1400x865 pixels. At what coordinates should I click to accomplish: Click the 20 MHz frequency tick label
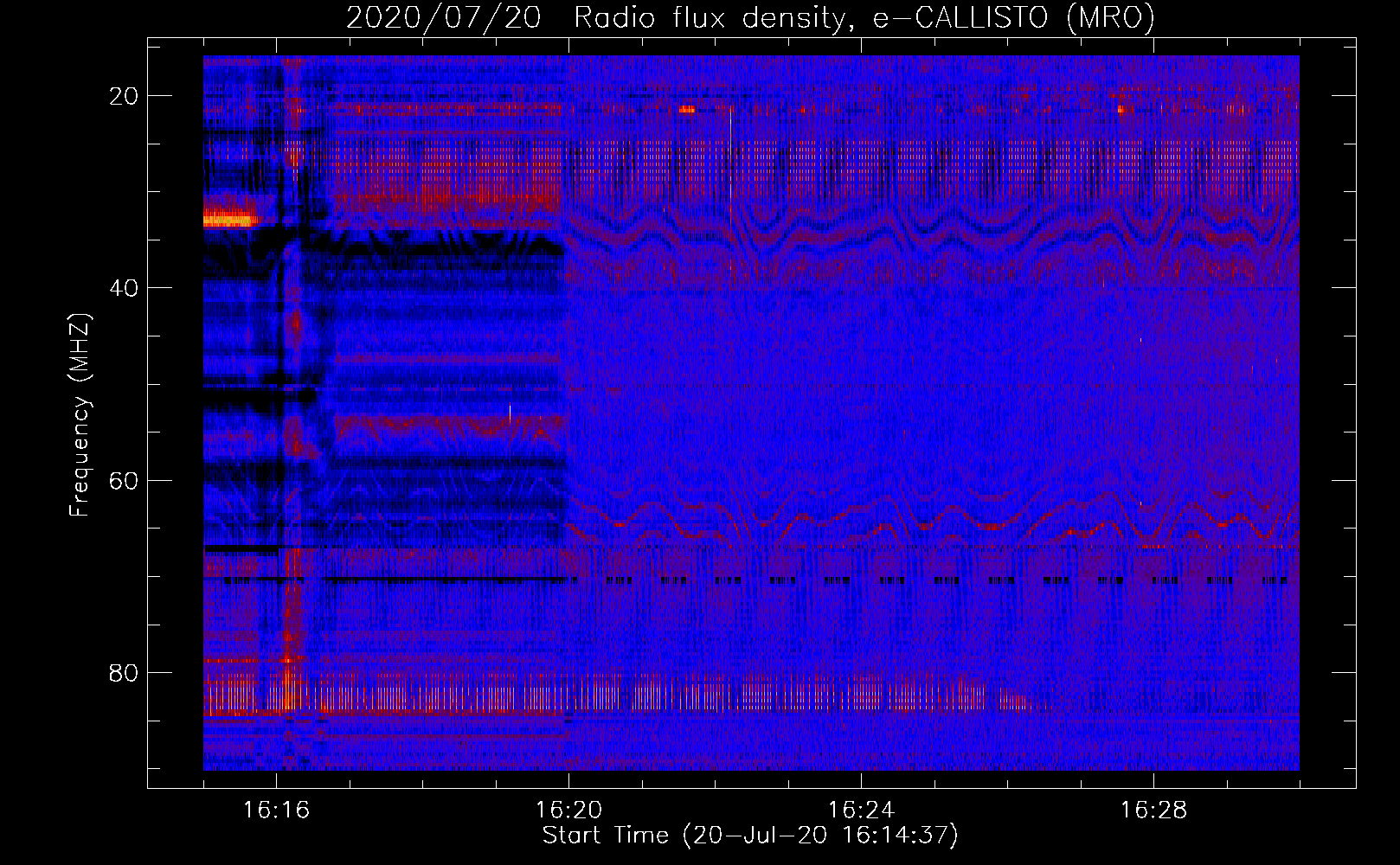tap(124, 96)
